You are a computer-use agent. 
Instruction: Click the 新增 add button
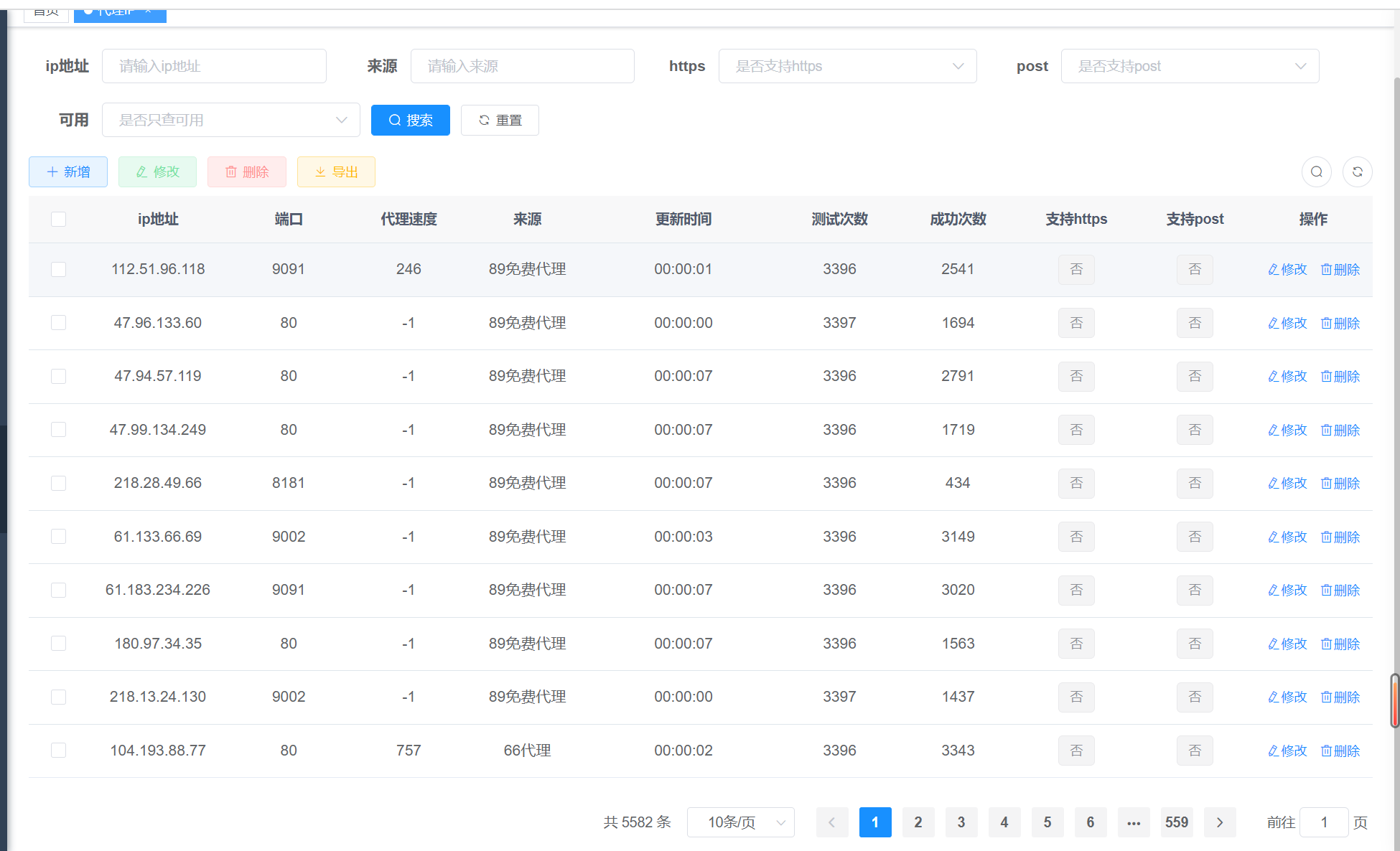click(x=68, y=171)
